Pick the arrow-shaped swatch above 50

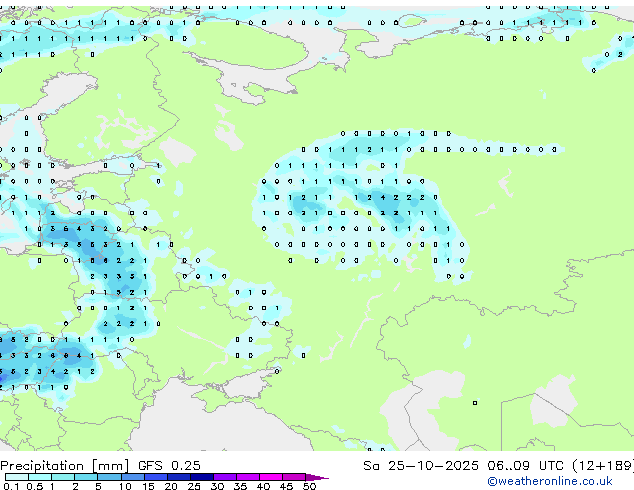pos(317,477)
